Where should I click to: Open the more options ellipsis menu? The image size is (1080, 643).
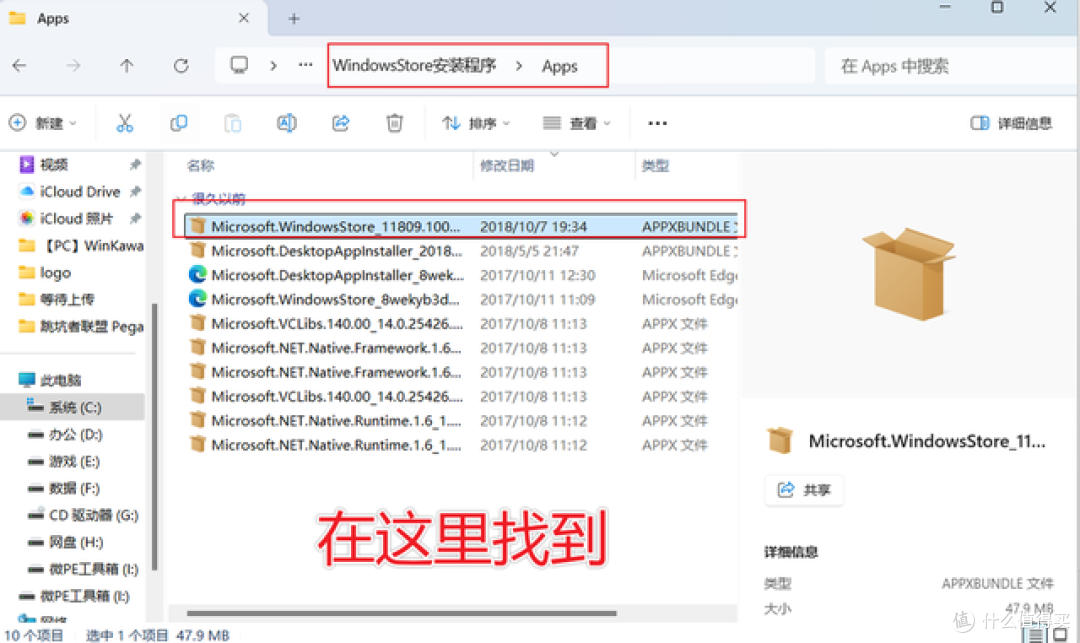click(x=657, y=123)
